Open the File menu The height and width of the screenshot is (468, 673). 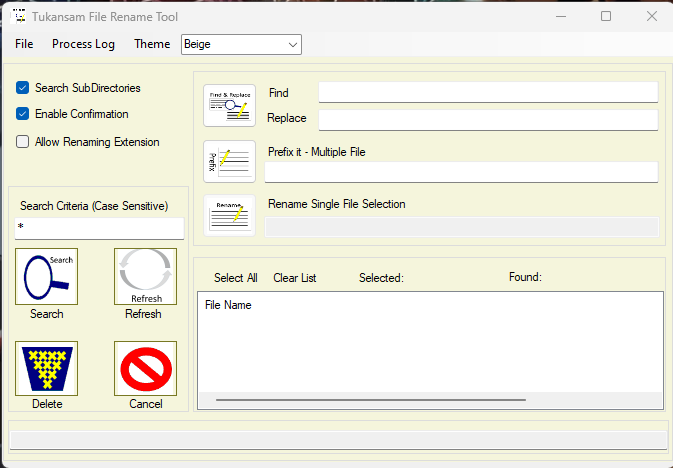24,44
